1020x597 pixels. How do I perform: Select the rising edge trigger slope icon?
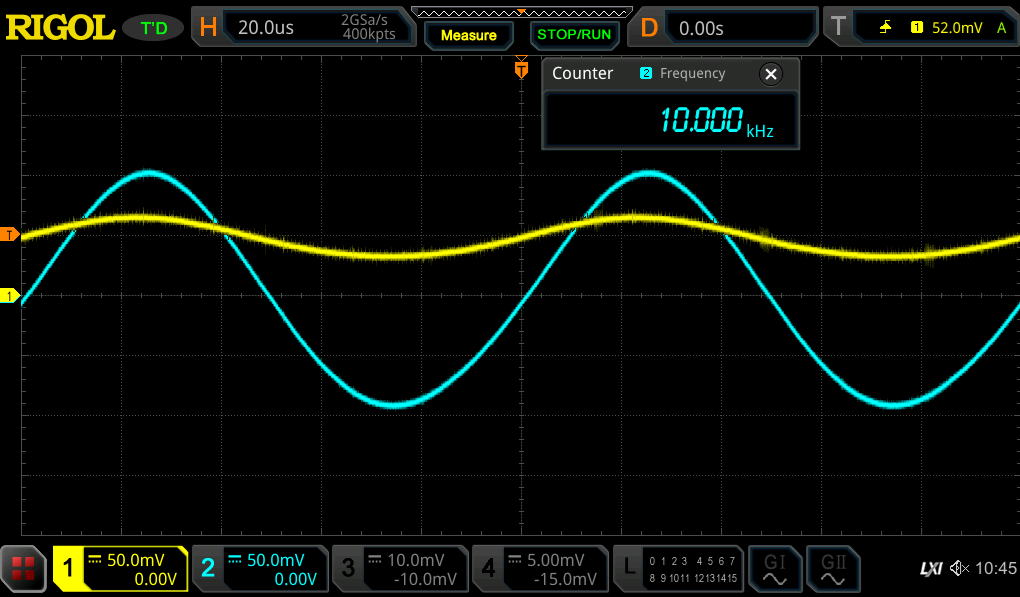click(x=885, y=27)
